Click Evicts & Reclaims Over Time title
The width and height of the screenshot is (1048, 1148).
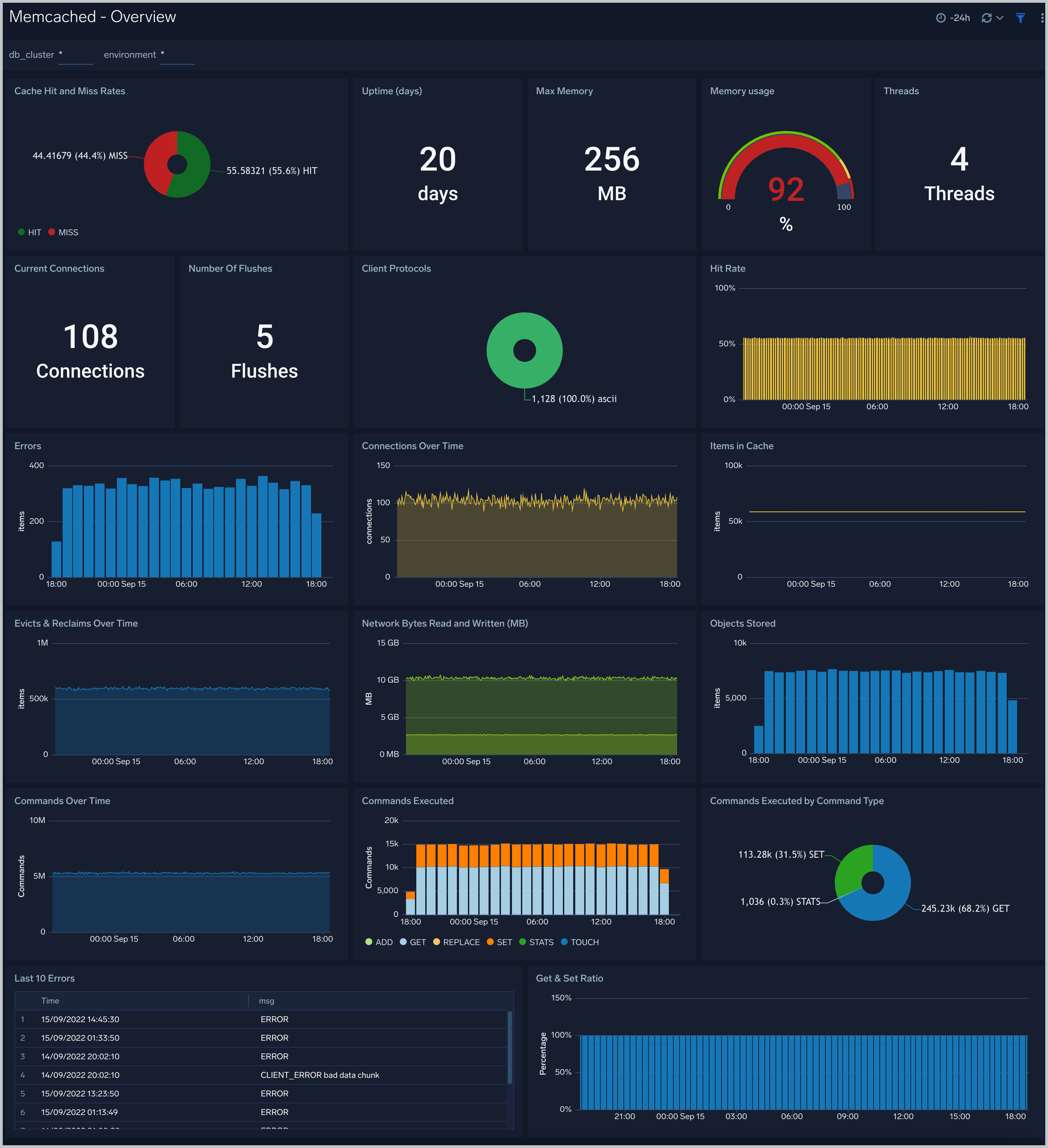(x=76, y=624)
